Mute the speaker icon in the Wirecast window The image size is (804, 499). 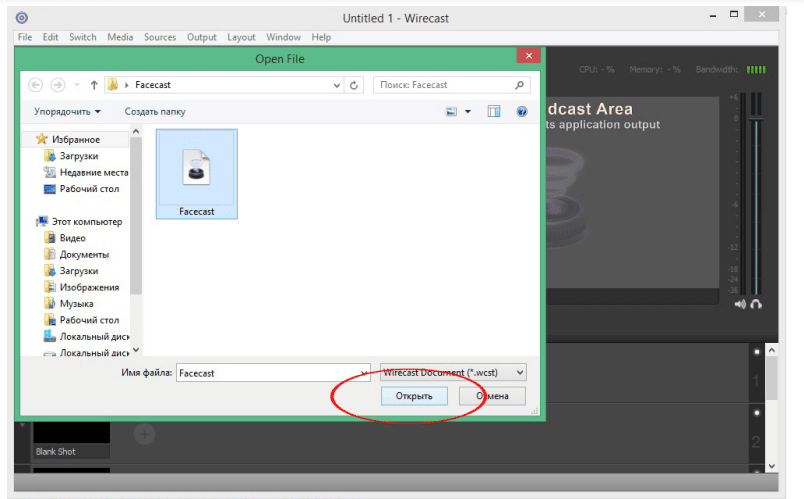pos(740,305)
